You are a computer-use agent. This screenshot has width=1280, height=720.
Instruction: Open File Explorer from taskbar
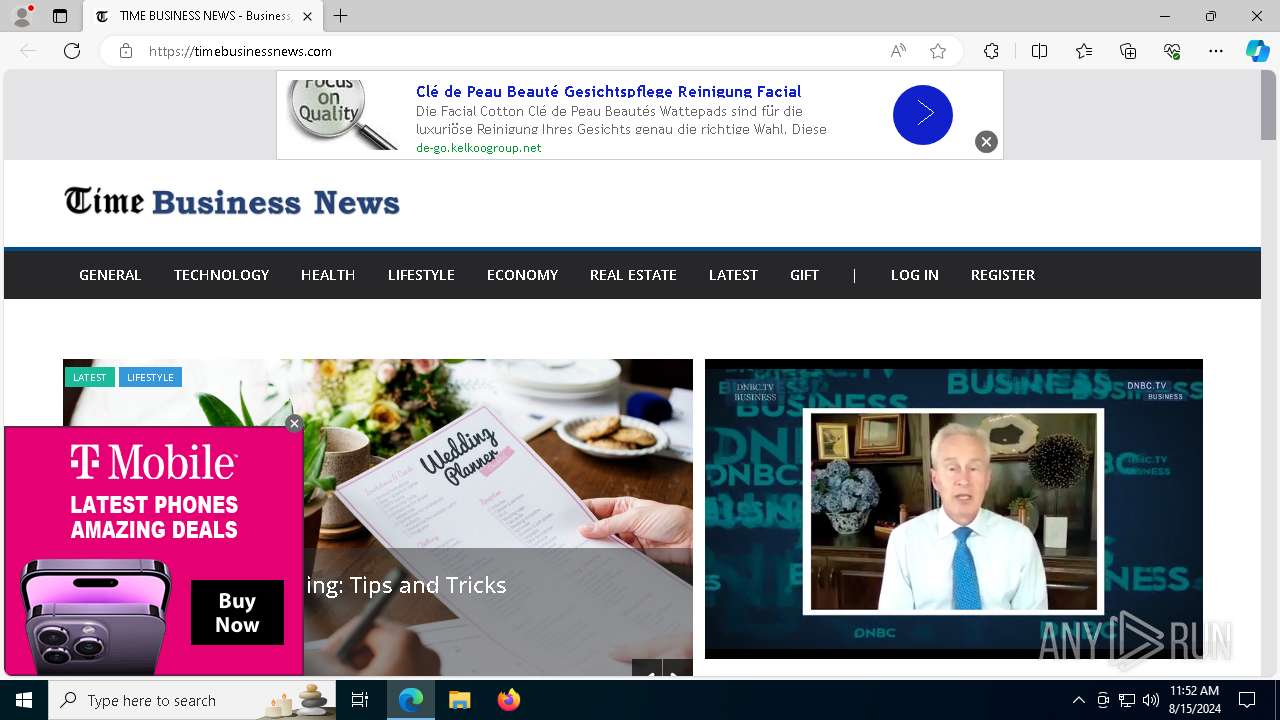[459, 700]
